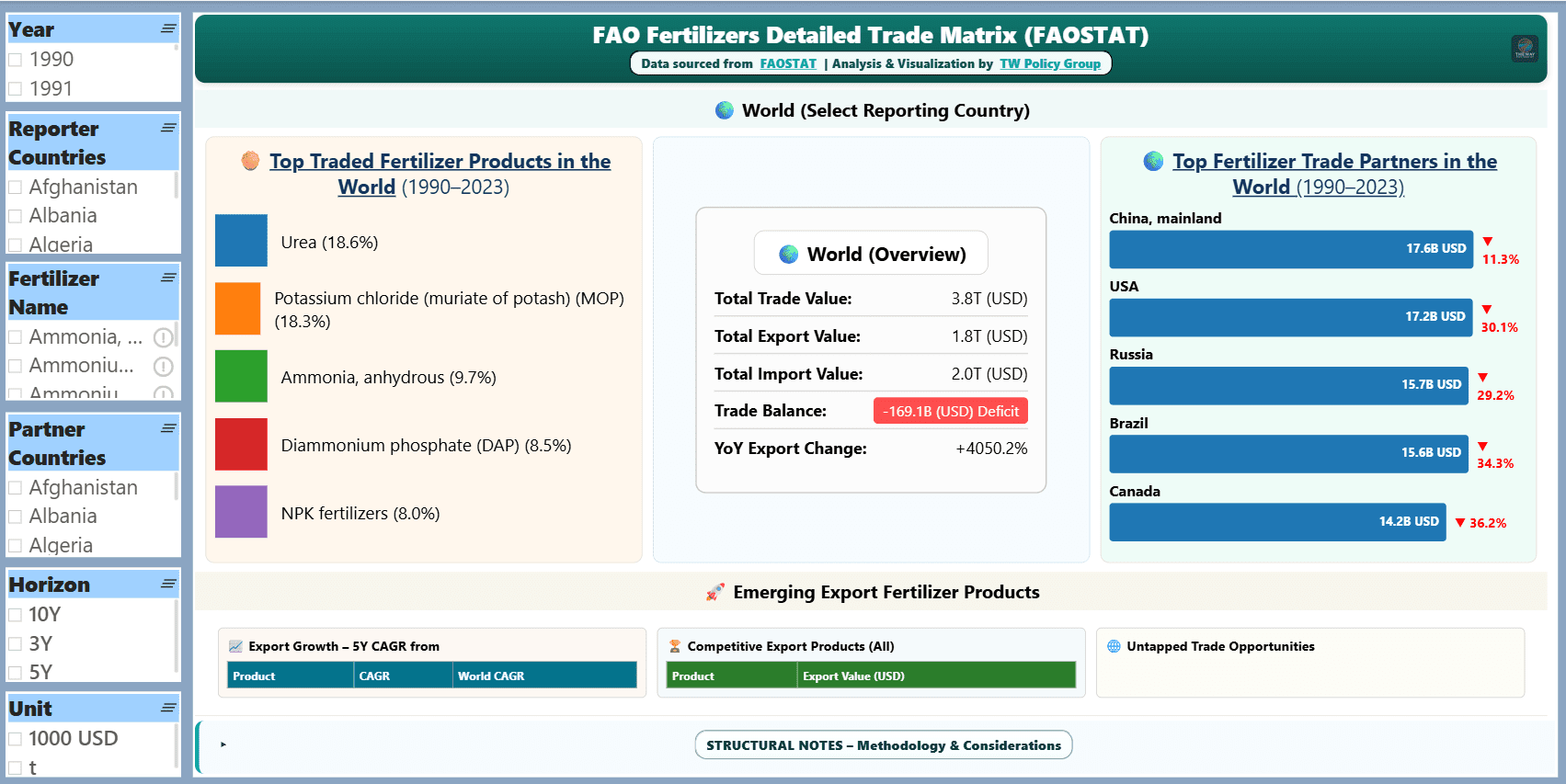This screenshot has width=1566, height=784.
Task: Select the 1000 USD unit checkbox
Action: [x=16, y=739]
